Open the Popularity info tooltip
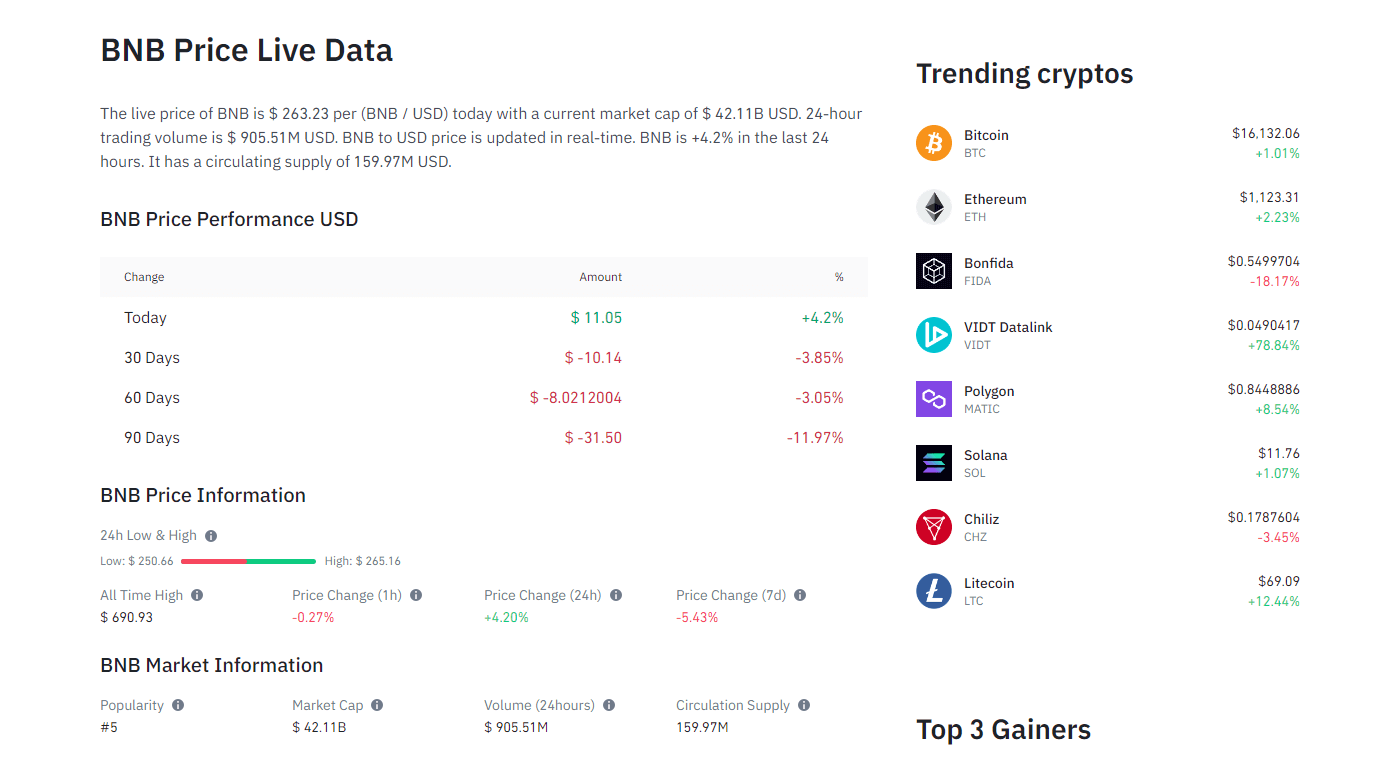 179,705
